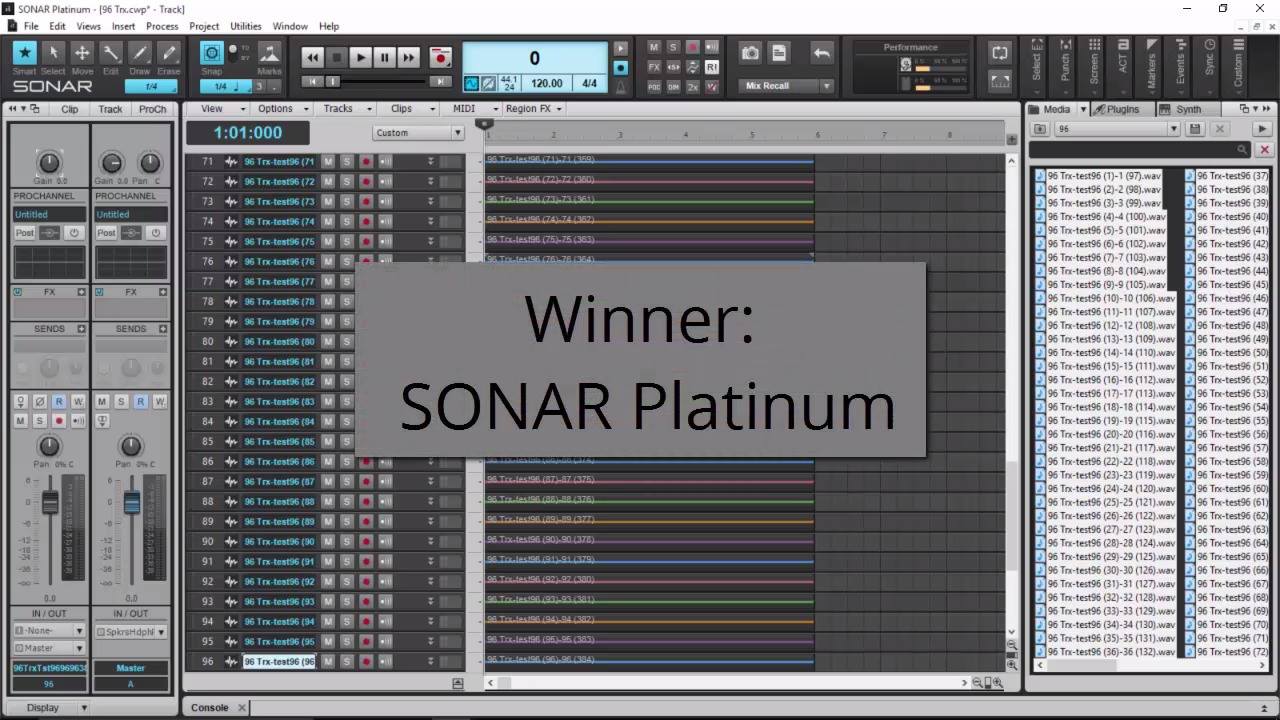The image size is (1280, 720).
Task: Bypass all effects with FX button
Action: (x=654, y=67)
